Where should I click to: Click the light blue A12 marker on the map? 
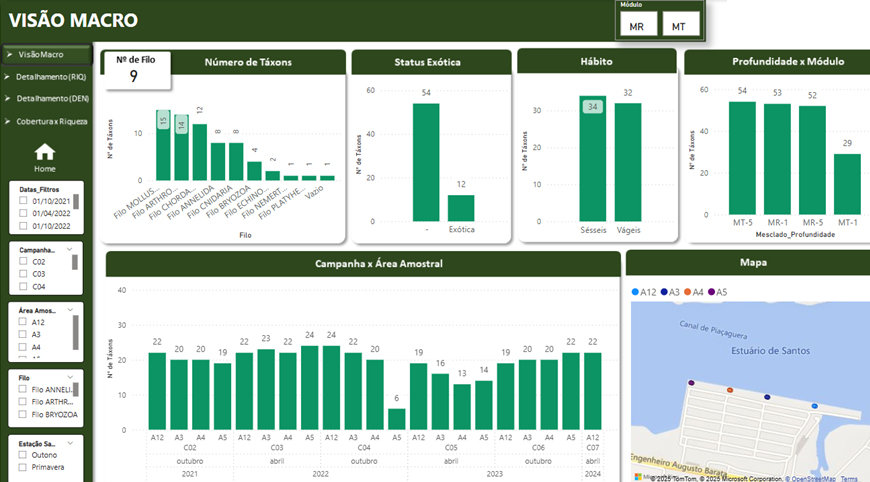[815, 406]
